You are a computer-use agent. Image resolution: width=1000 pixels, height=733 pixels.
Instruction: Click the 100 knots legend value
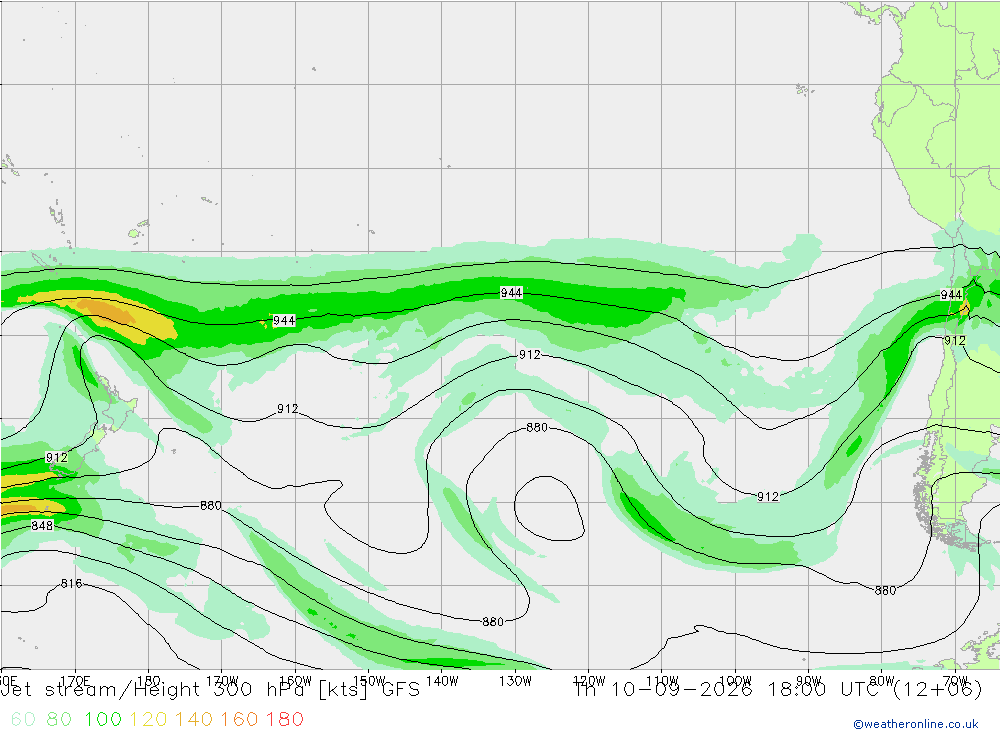103,720
